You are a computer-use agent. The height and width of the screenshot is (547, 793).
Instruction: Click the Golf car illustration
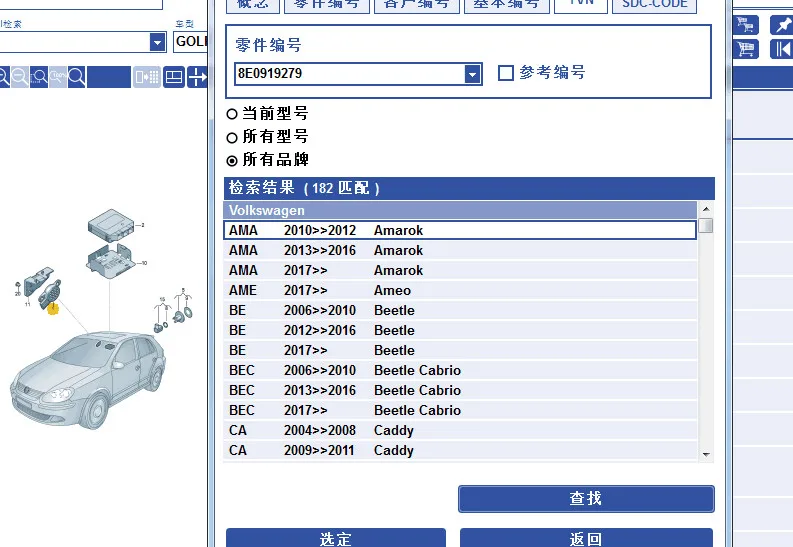point(89,379)
